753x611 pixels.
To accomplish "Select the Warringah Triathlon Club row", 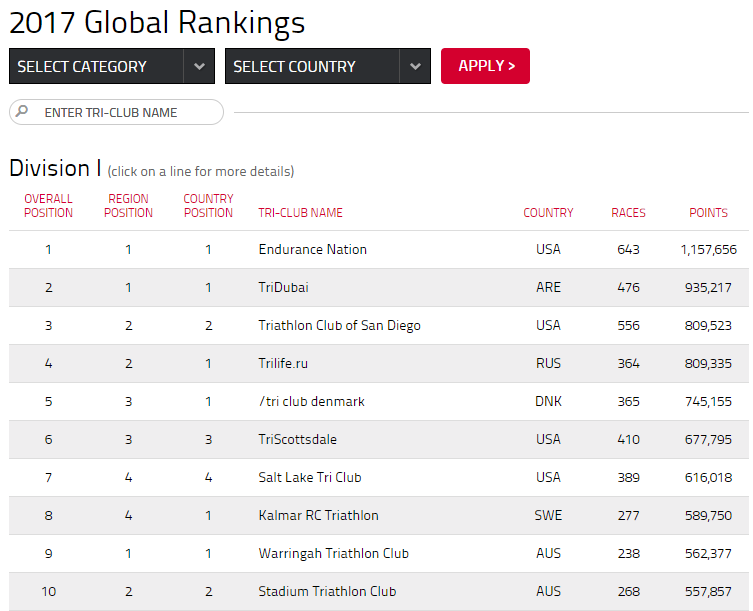I will pos(378,553).
